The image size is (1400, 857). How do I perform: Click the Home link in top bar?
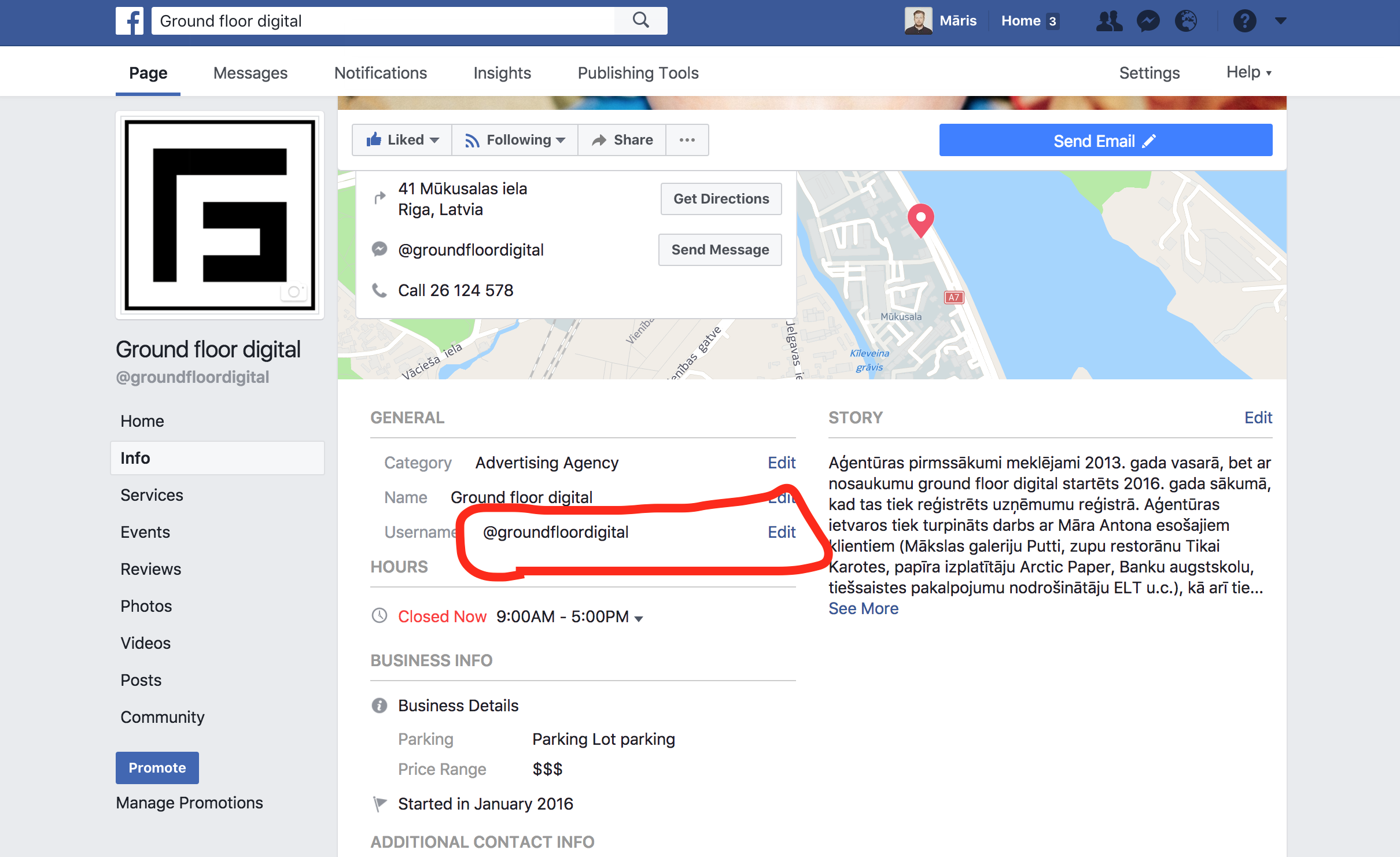1021,21
